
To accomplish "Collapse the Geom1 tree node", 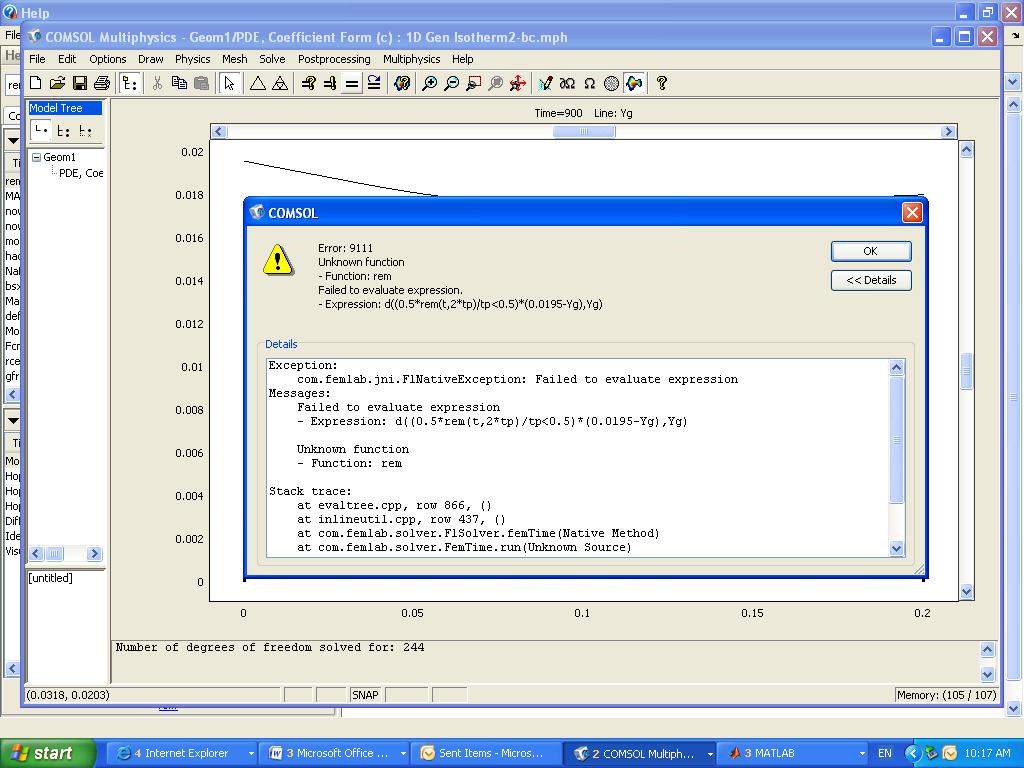I will 36,157.
